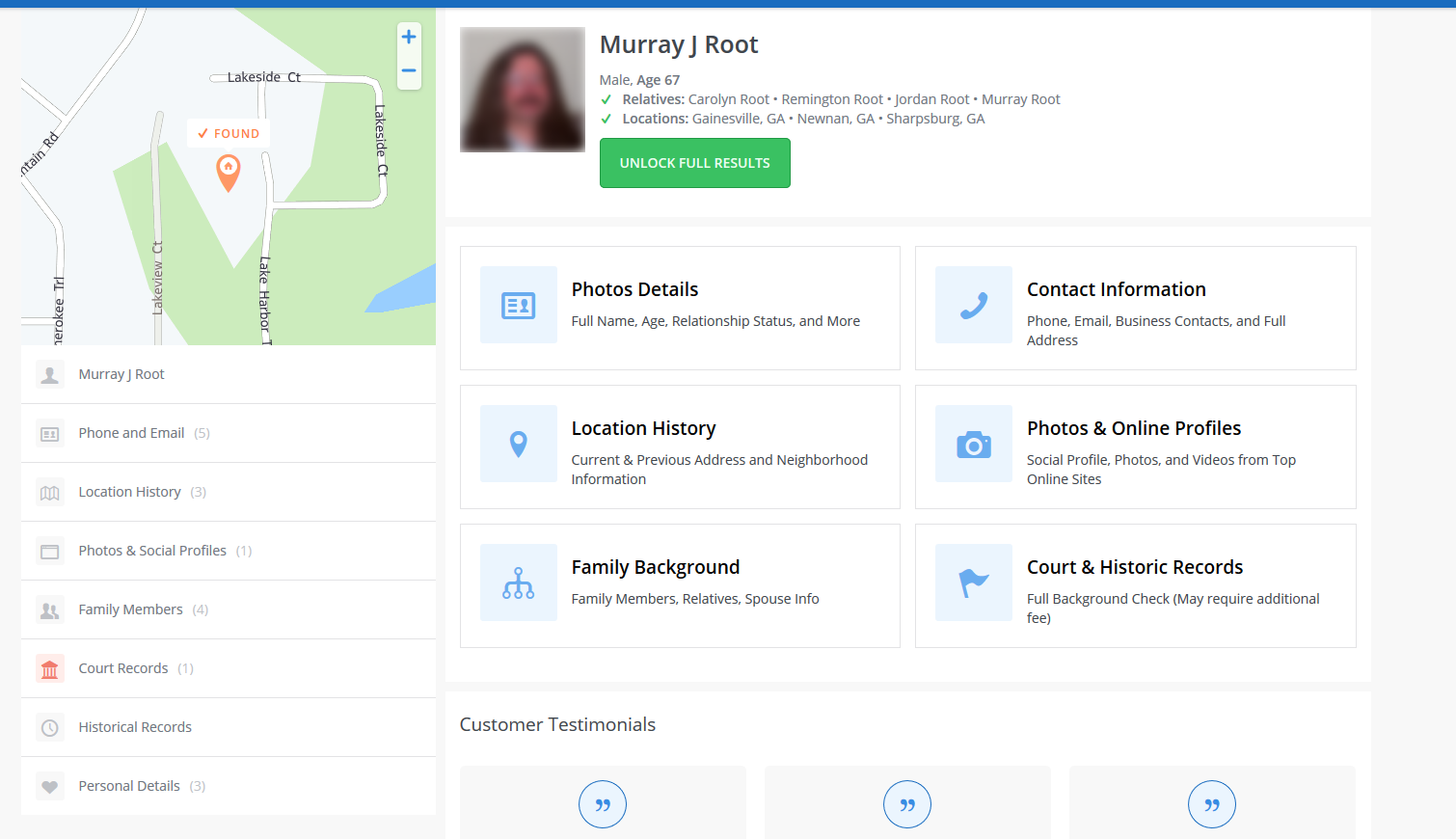The height and width of the screenshot is (839, 1456).
Task: Click the orange home location pin on map
Action: [229, 174]
